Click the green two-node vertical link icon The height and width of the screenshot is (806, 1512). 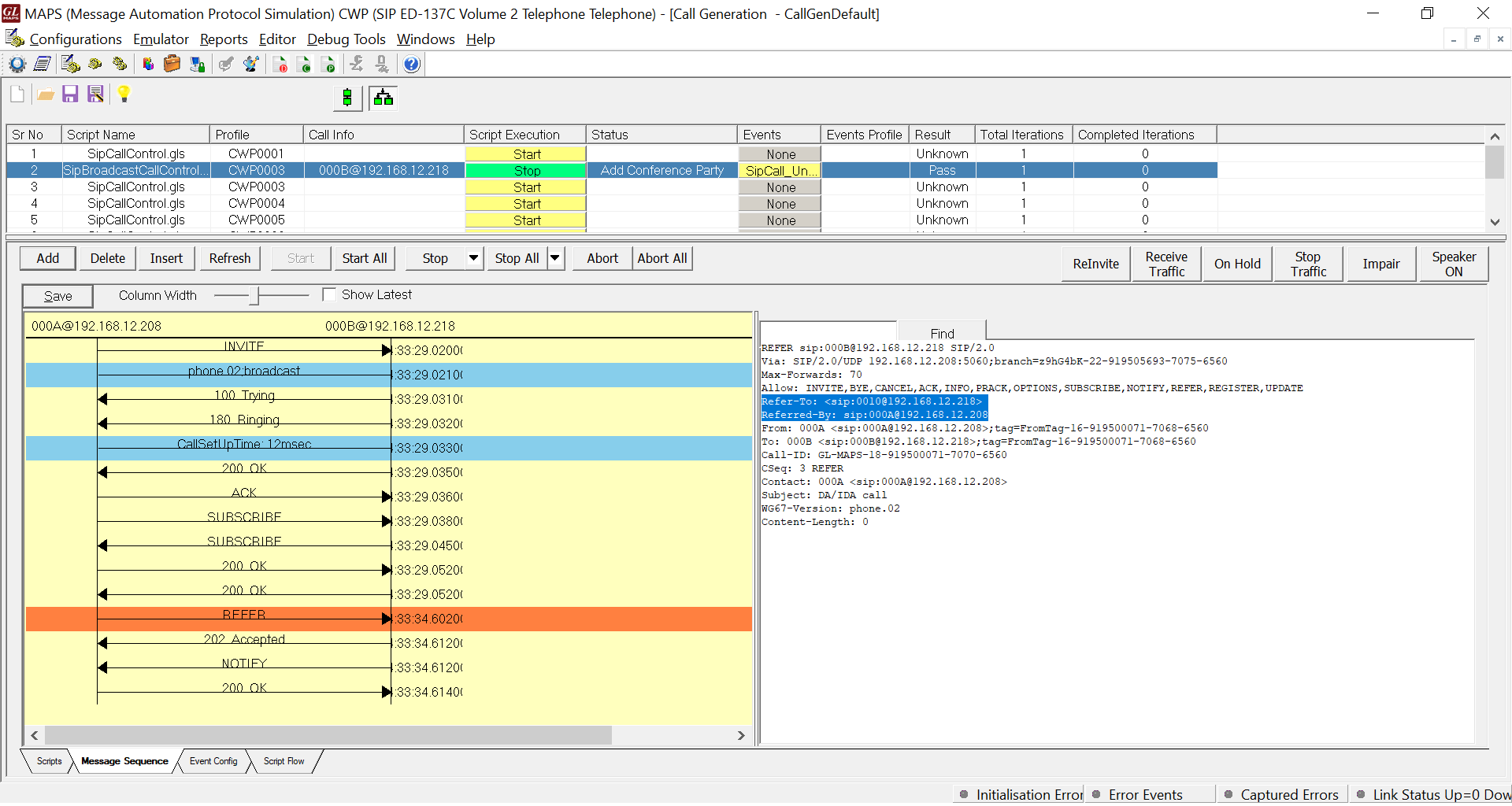tap(347, 98)
